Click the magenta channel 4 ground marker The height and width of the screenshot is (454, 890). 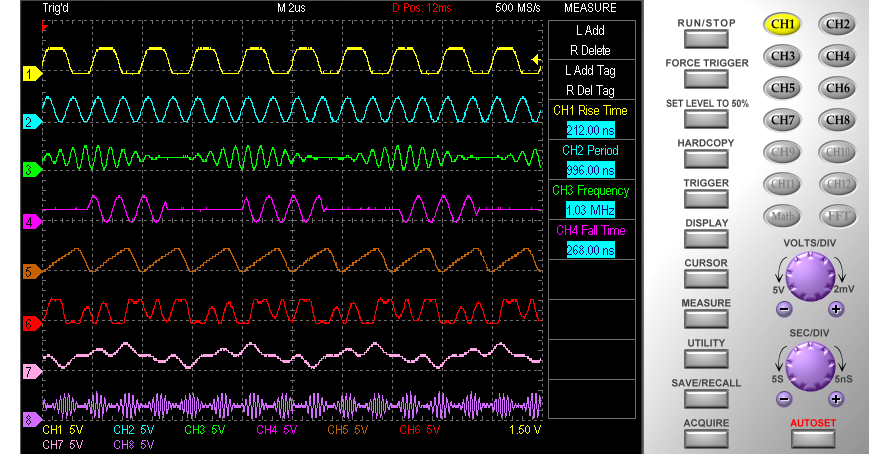(x=32, y=222)
